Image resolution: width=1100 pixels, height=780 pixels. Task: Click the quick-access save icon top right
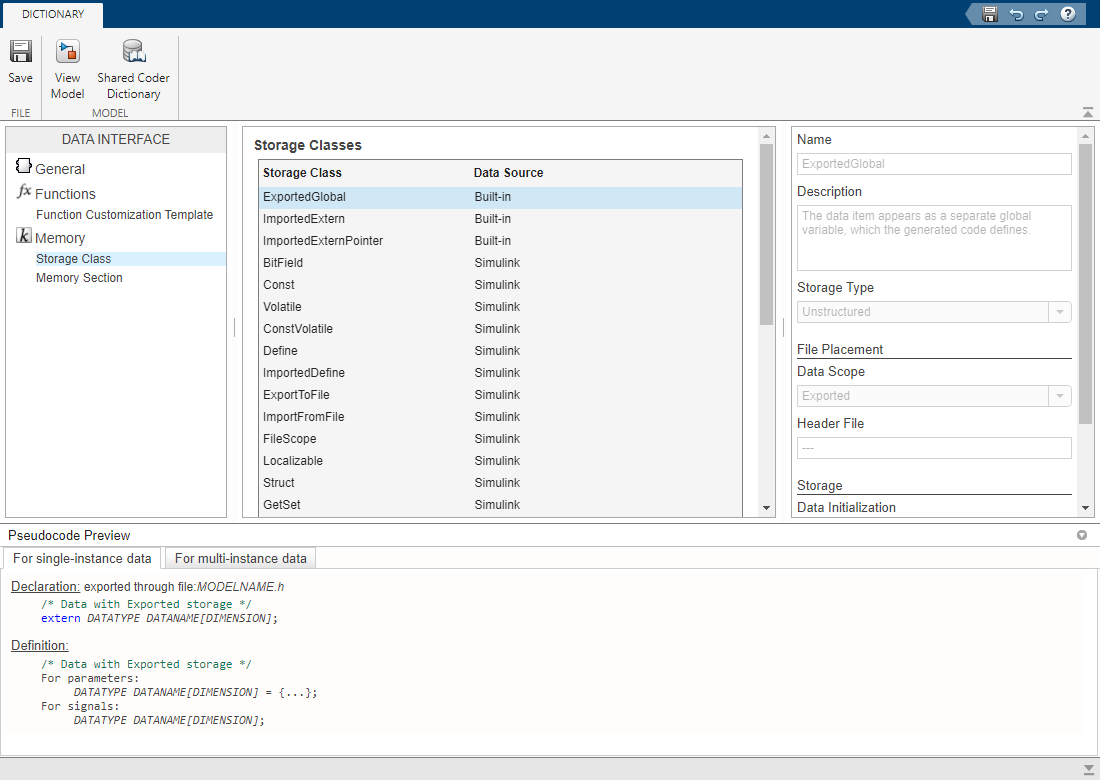click(x=989, y=14)
